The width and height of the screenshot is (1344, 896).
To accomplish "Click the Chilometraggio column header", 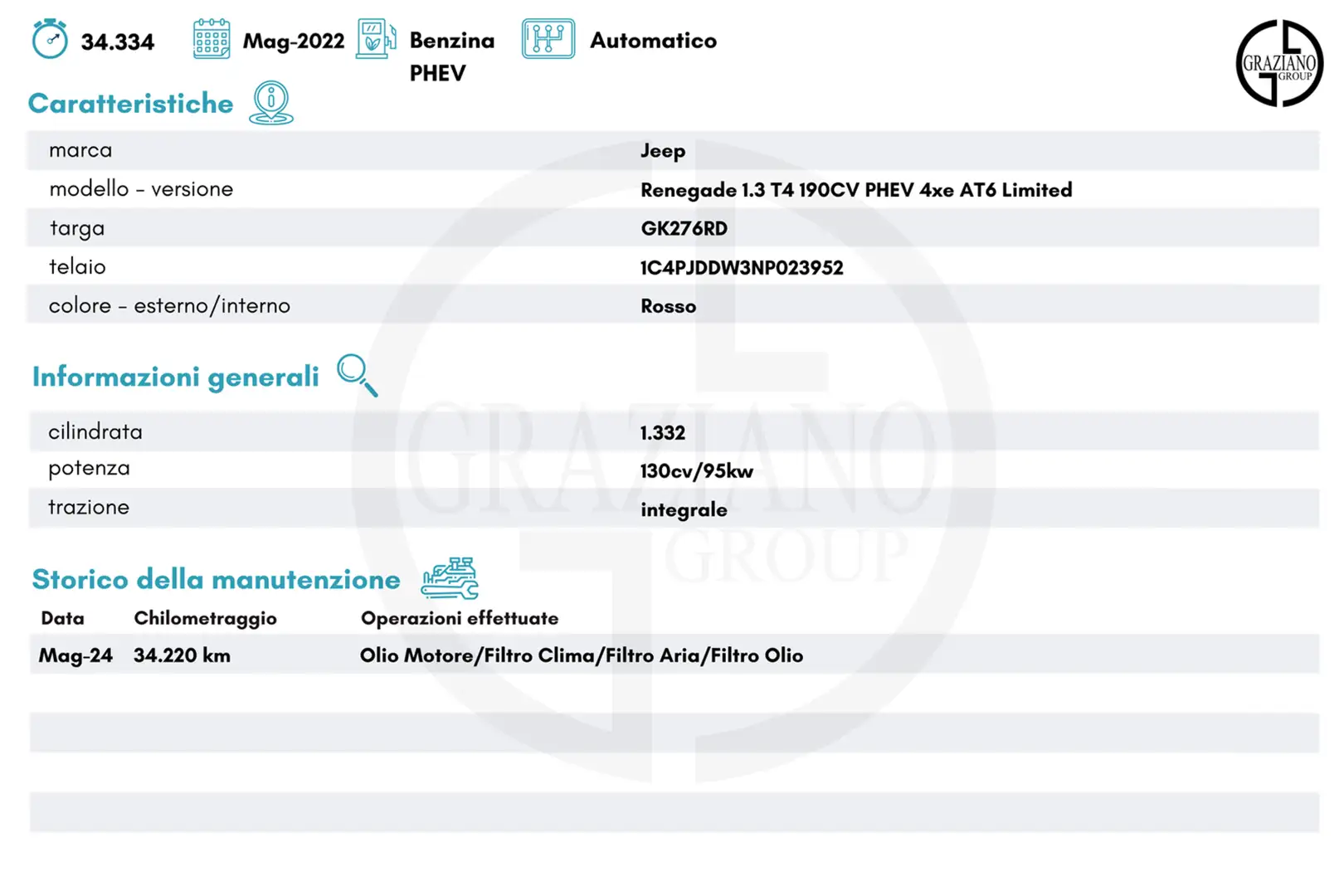I will (205, 618).
